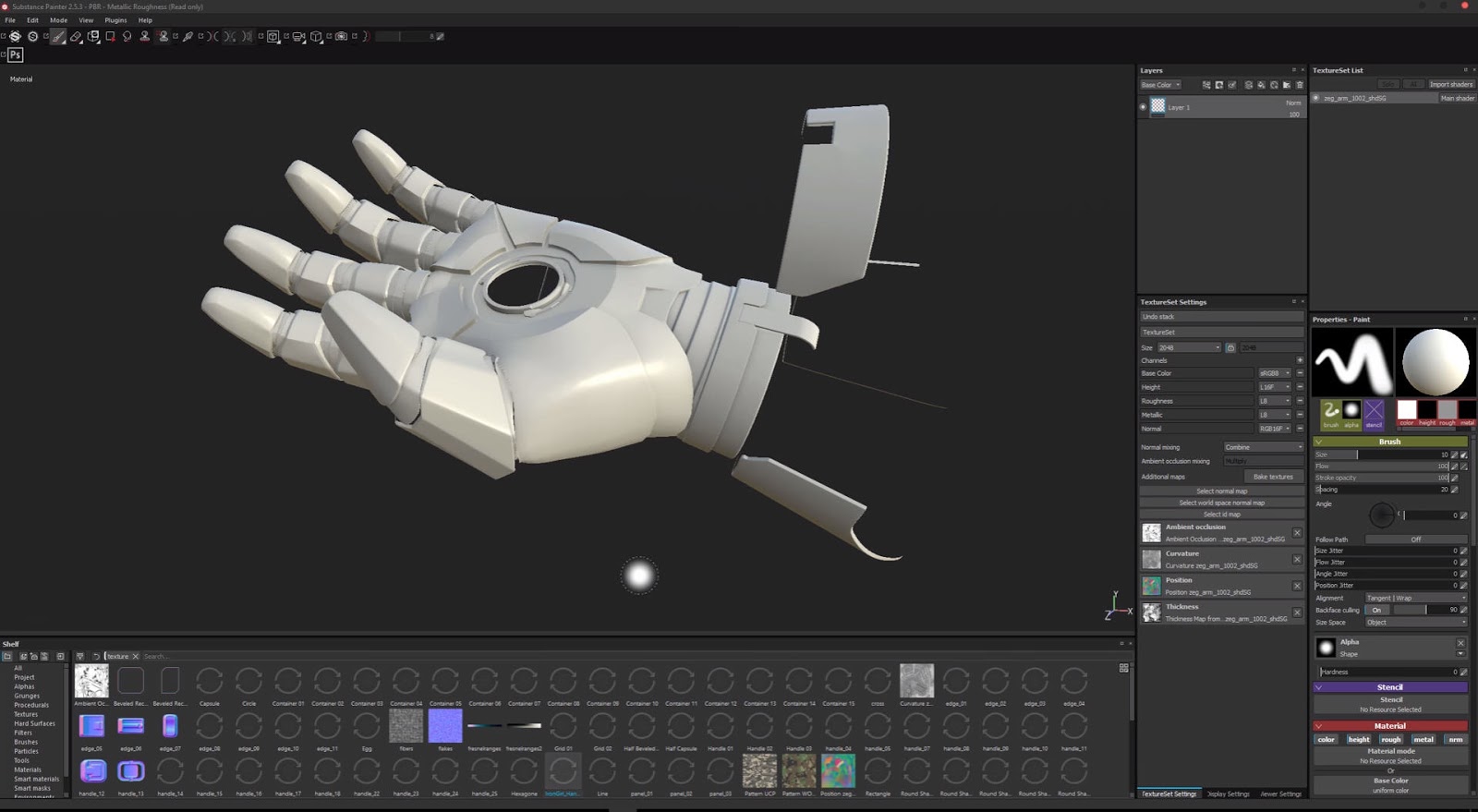The width and height of the screenshot is (1478, 812).
Task: Toggle Layer 1 visibility
Action: click(x=1143, y=107)
